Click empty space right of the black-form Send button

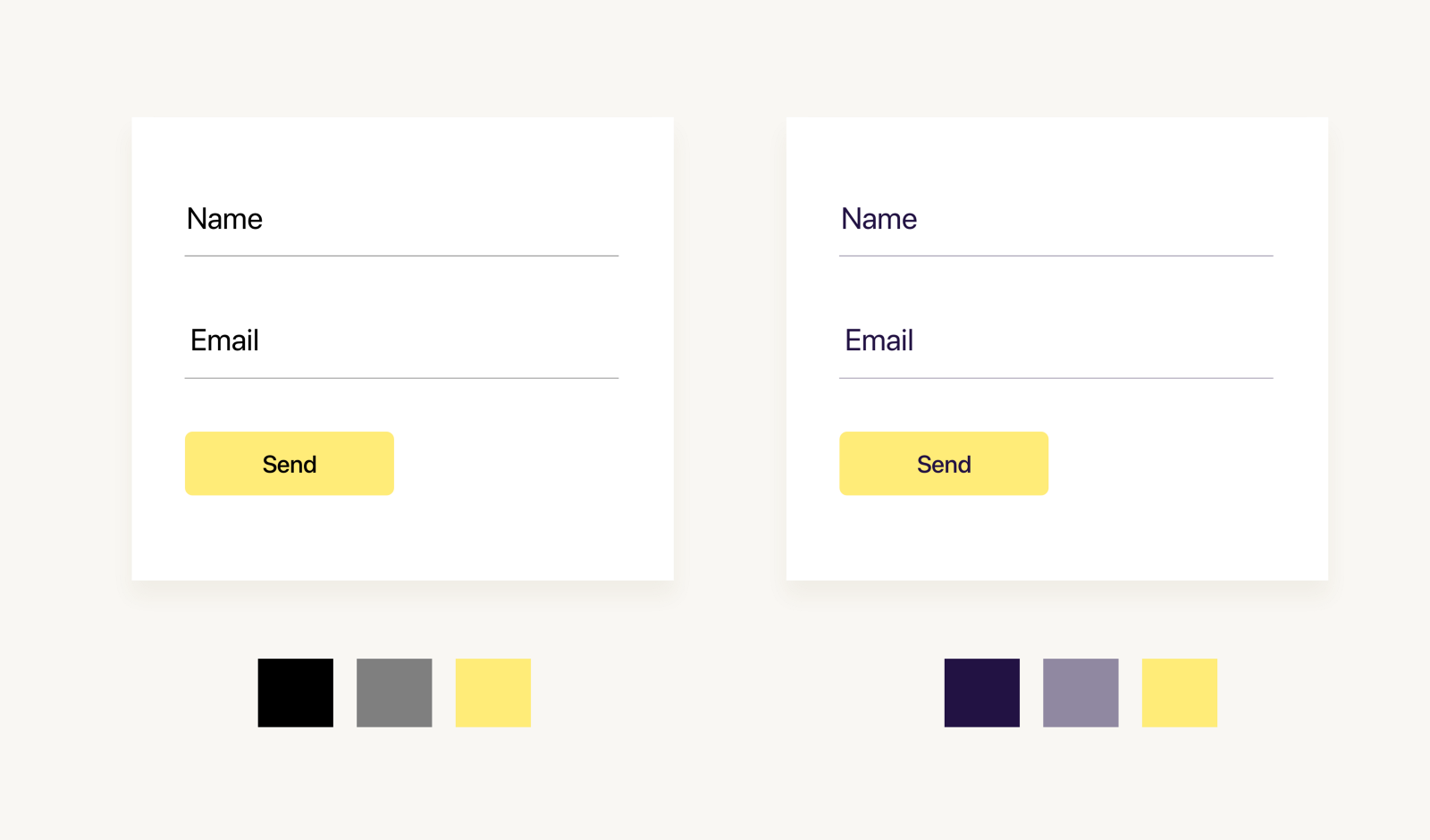(x=527, y=464)
